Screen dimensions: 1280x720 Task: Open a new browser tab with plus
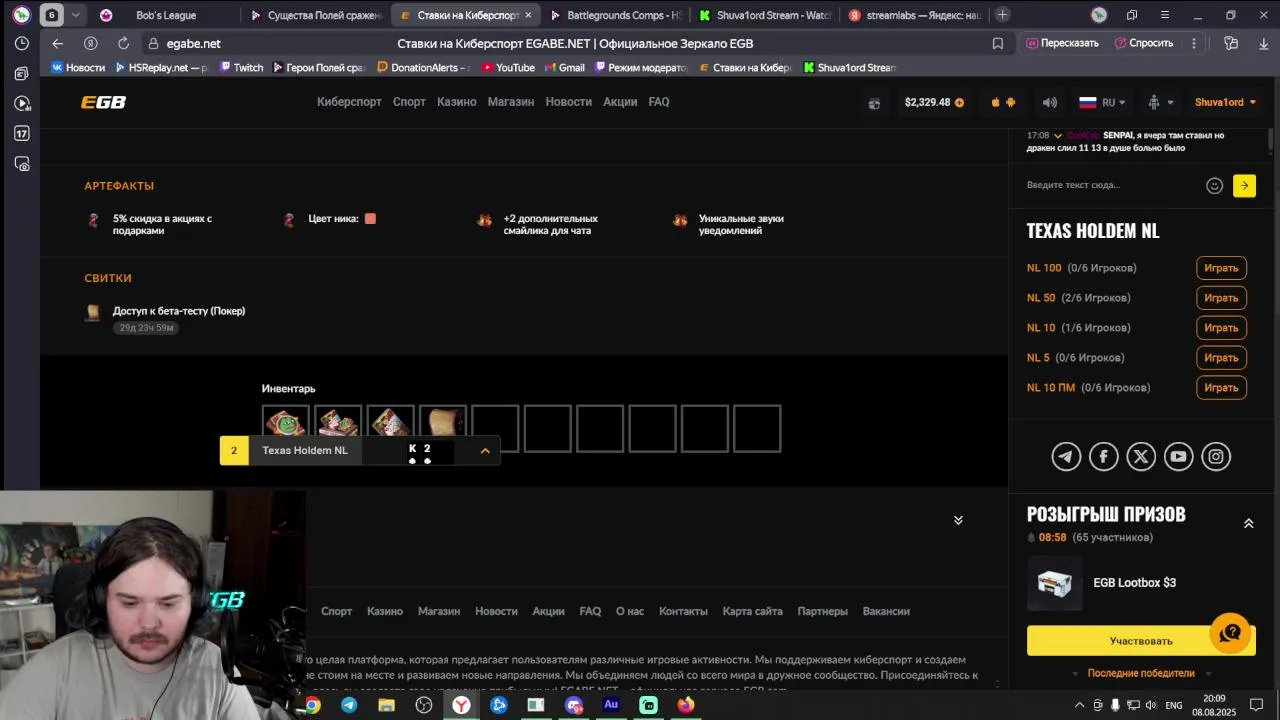click(x=1002, y=15)
